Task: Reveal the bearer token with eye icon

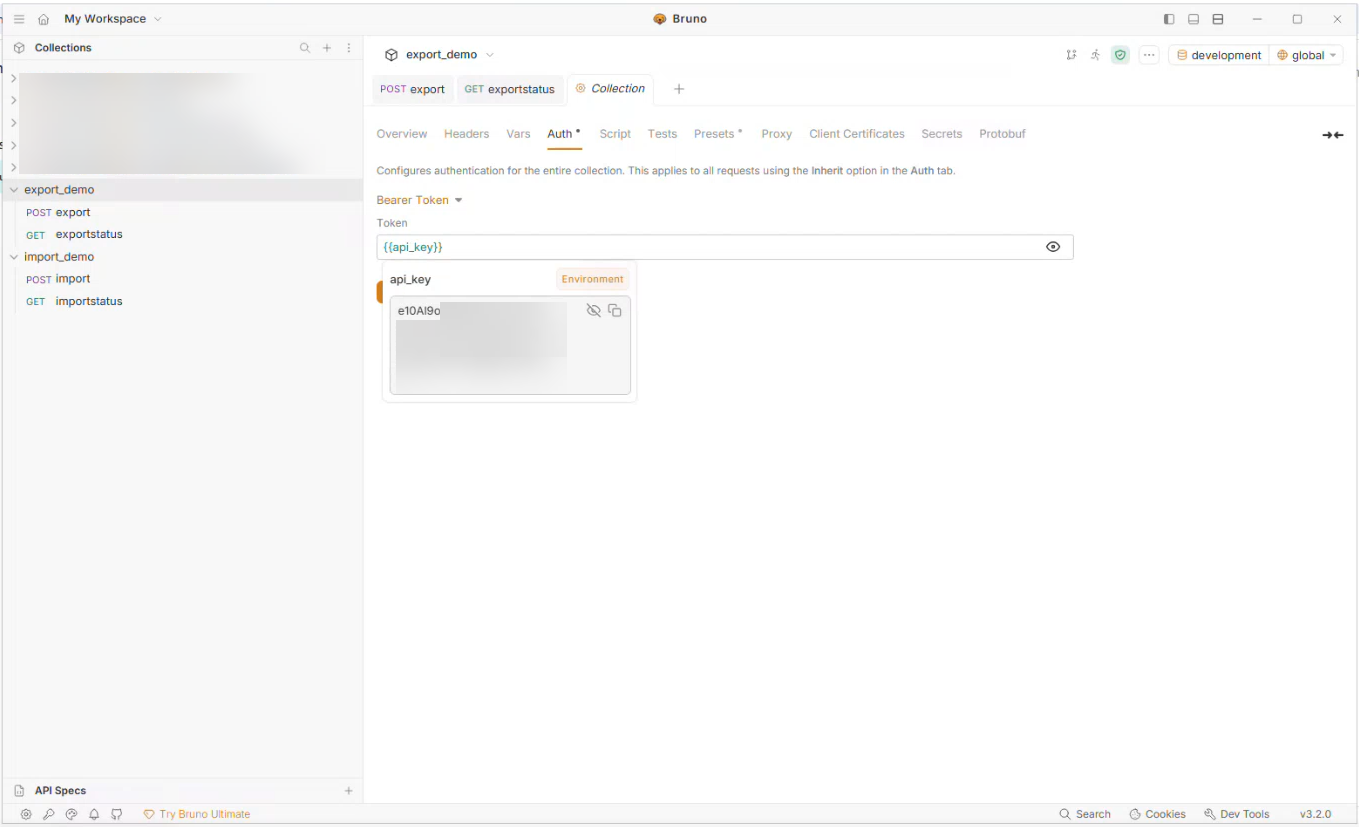Action: (1053, 247)
